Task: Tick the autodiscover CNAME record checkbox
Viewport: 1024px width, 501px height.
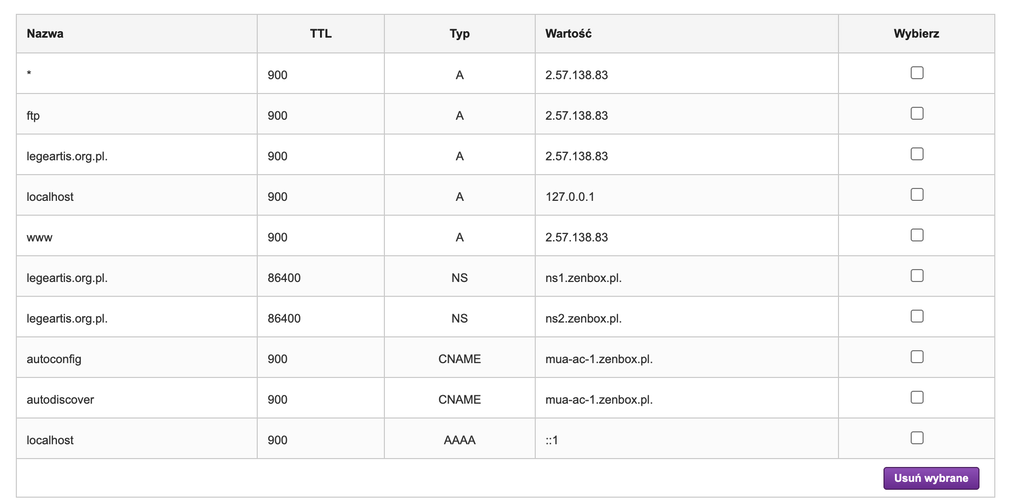Action: (916, 397)
